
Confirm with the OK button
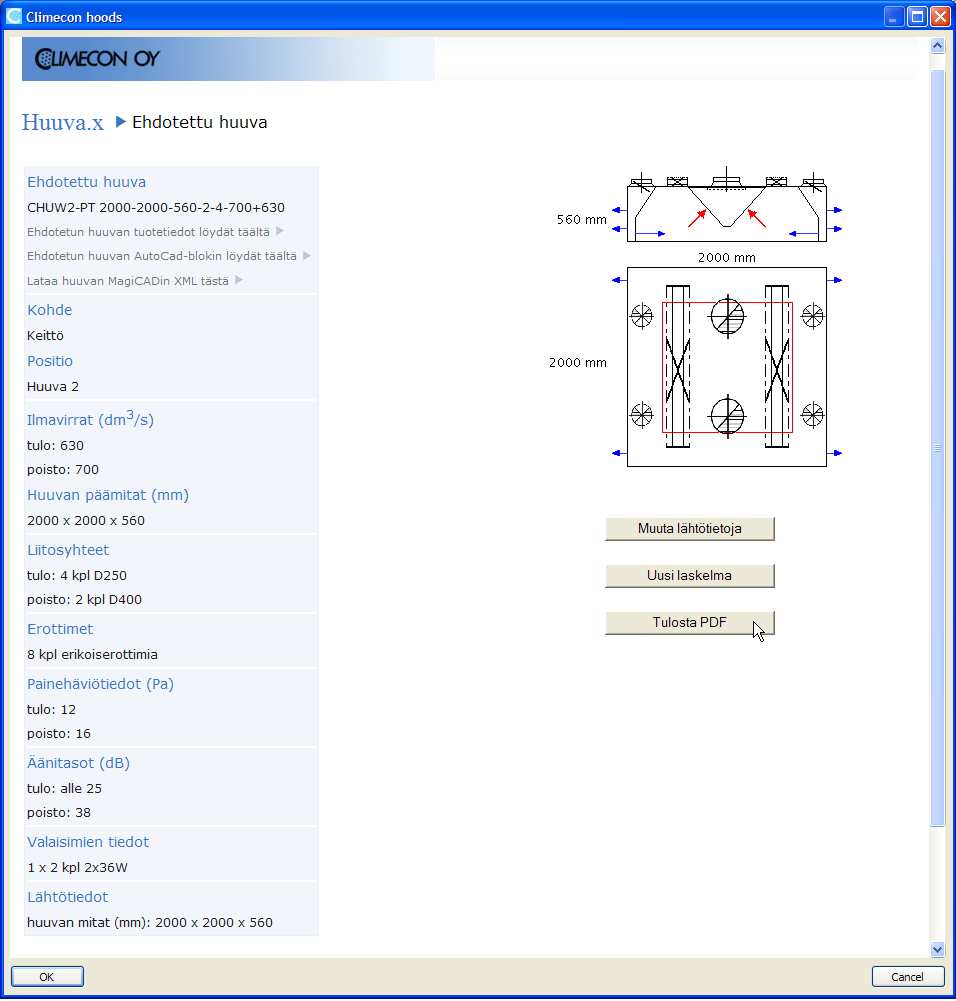[x=47, y=977]
